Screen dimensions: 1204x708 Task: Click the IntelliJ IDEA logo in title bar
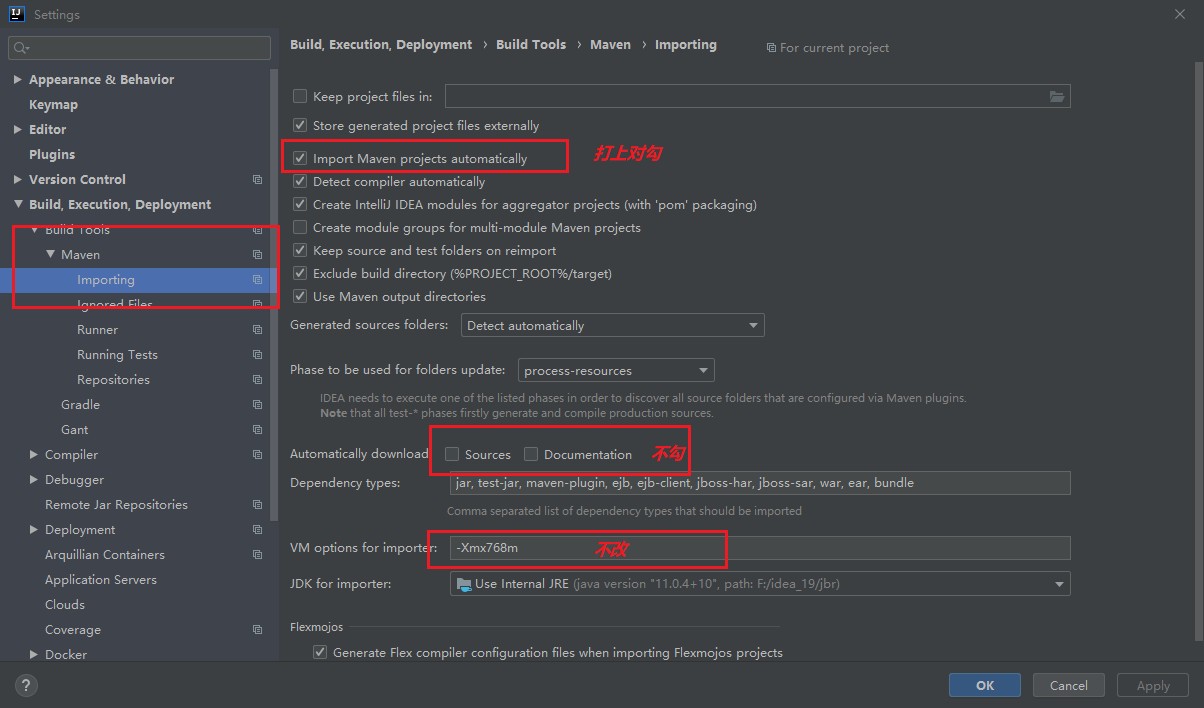tap(17, 15)
